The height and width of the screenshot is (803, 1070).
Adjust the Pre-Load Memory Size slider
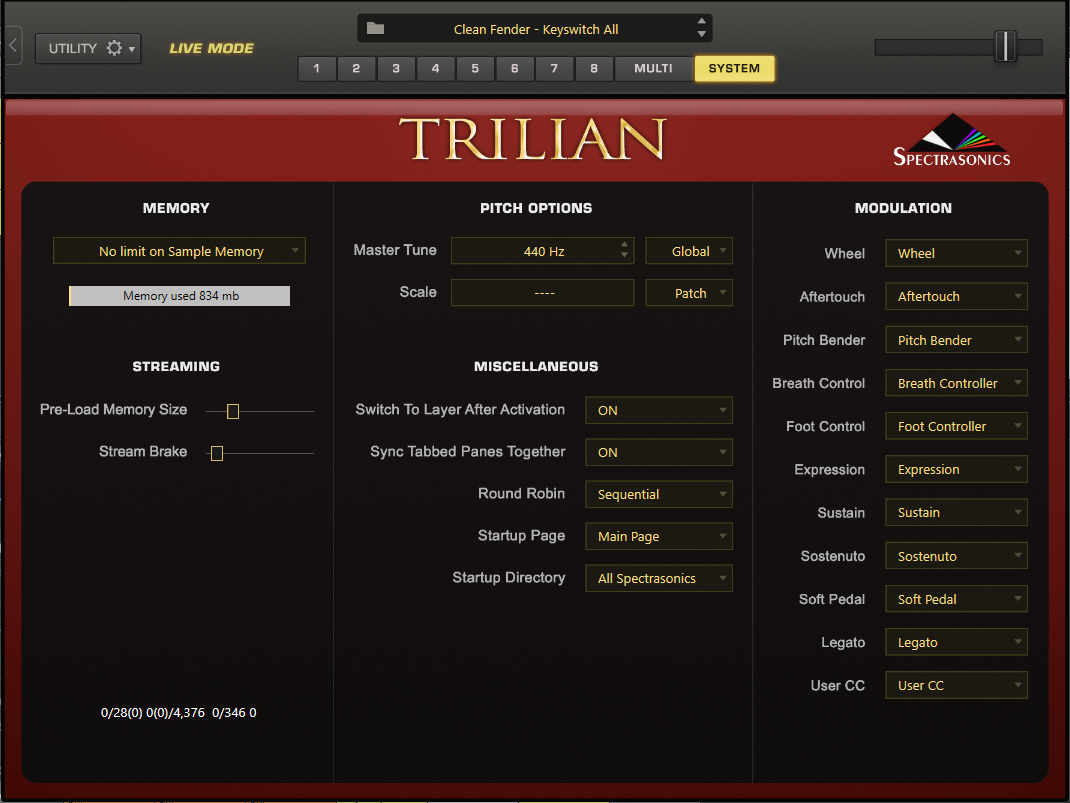pos(233,411)
